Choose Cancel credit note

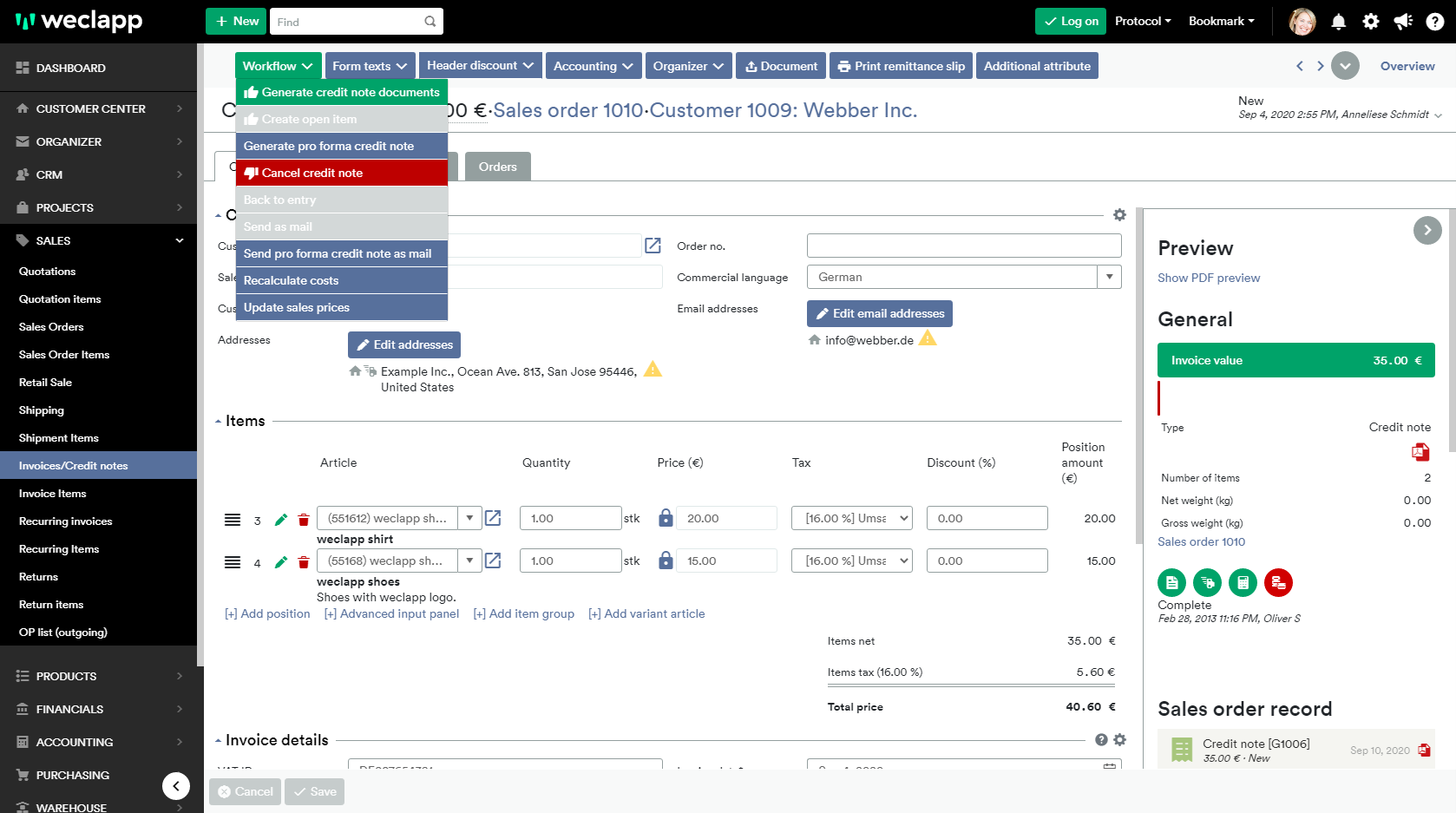tap(342, 173)
